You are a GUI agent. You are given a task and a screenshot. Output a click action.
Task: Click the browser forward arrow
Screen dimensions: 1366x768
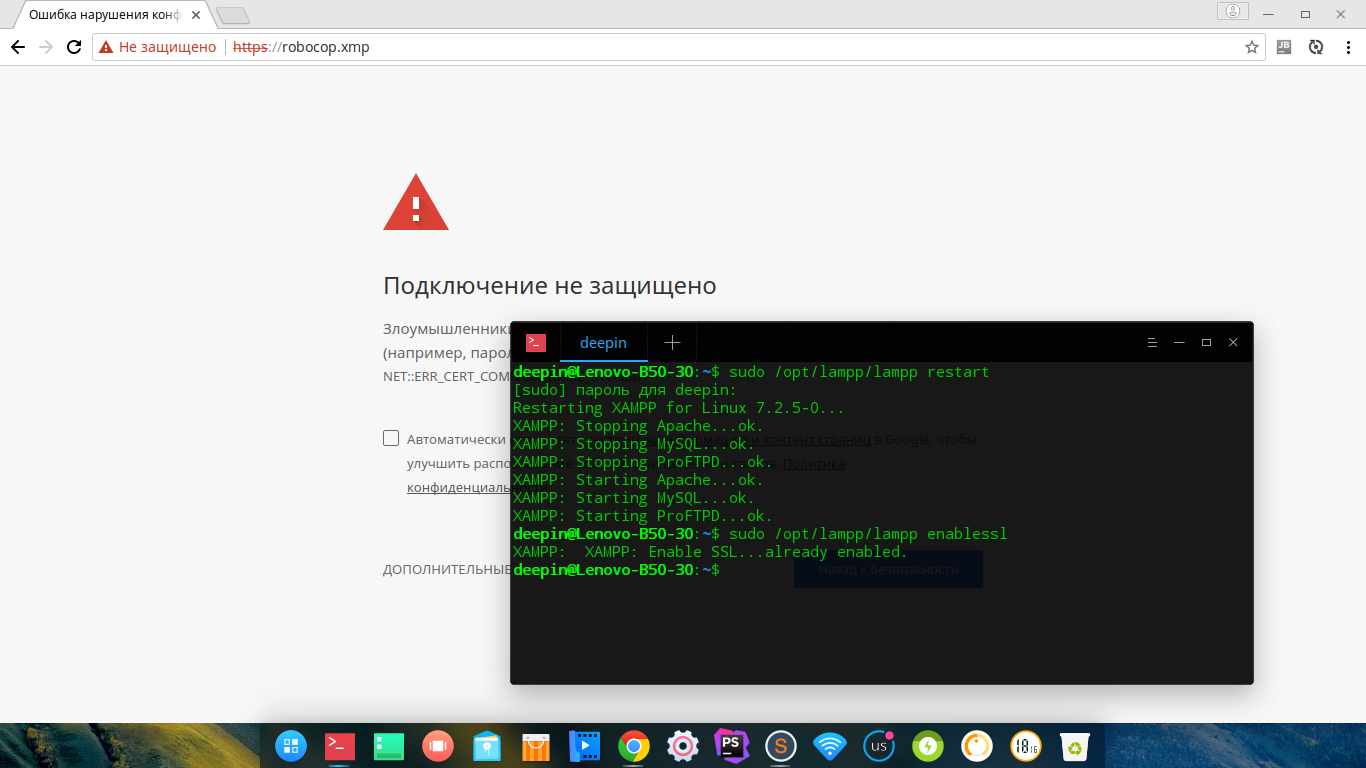point(46,47)
